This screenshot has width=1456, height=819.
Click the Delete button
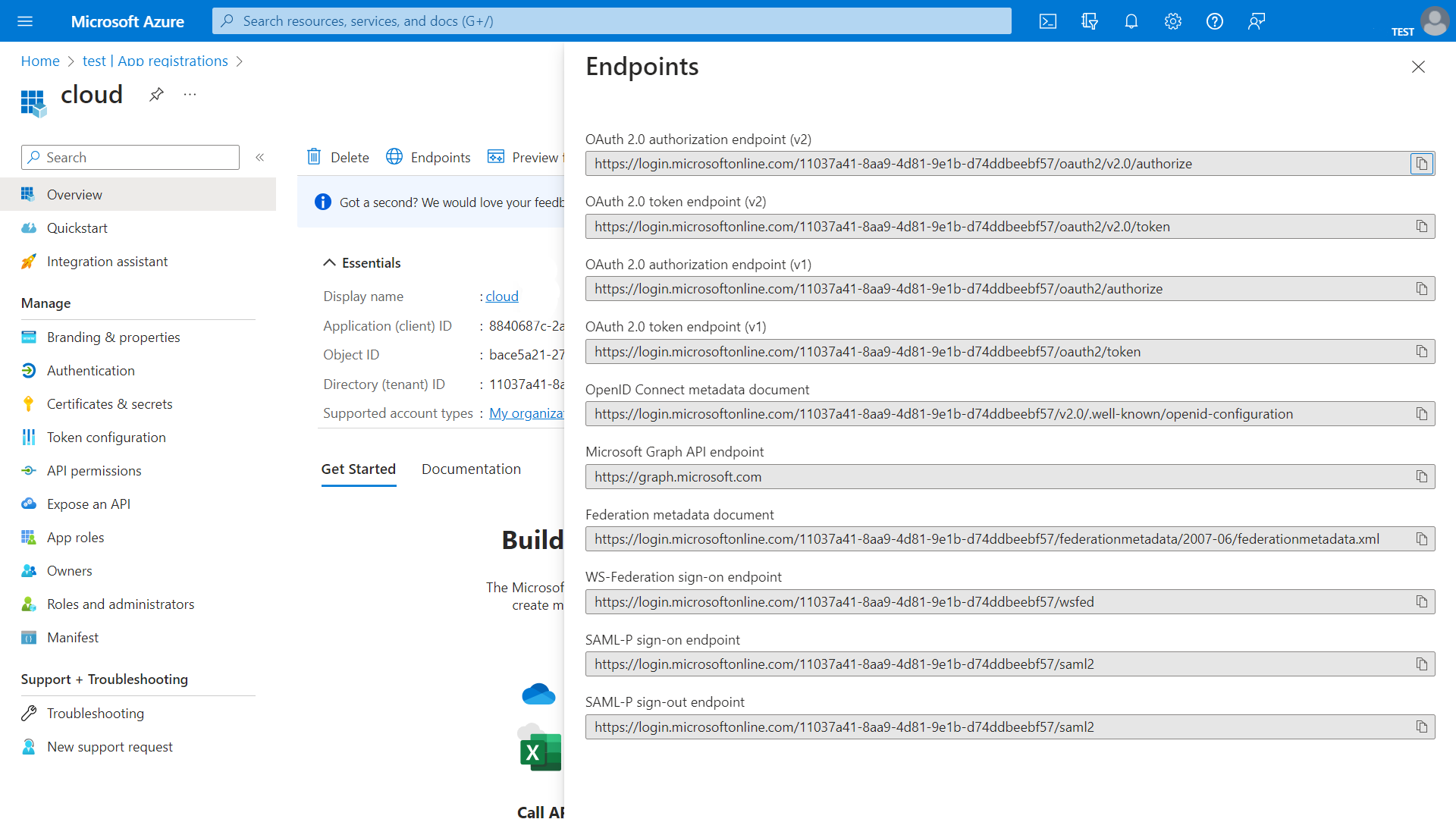coord(338,158)
